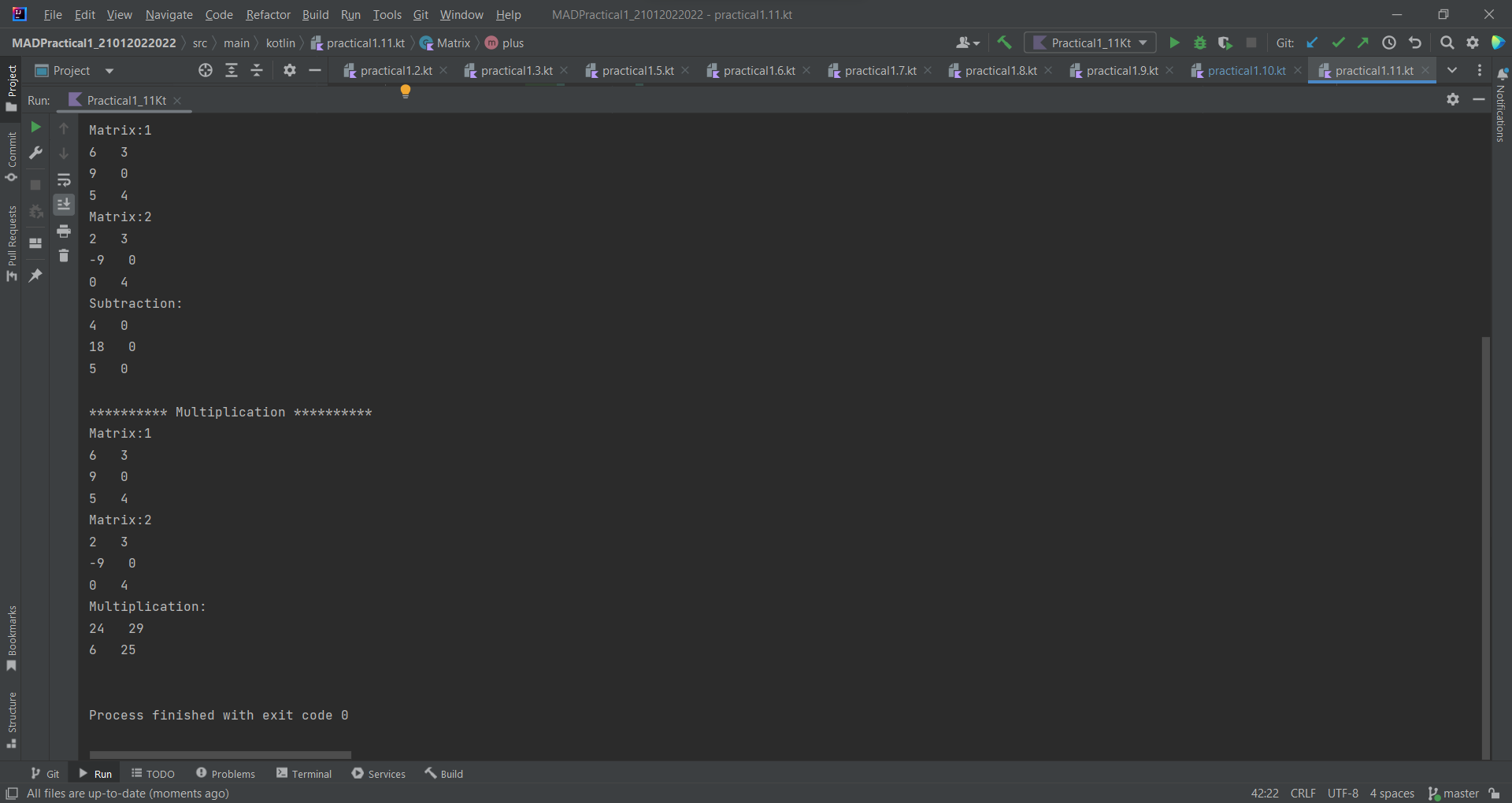Image resolution: width=1512 pixels, height=803 pixels.
Task: Open Run panel settings gear
Action: pyautogui.click(x=1453, y=99)
